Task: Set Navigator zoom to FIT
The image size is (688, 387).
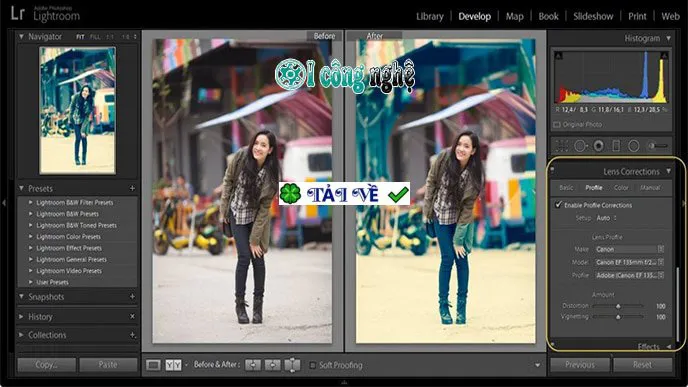Action: click(80, 37)
